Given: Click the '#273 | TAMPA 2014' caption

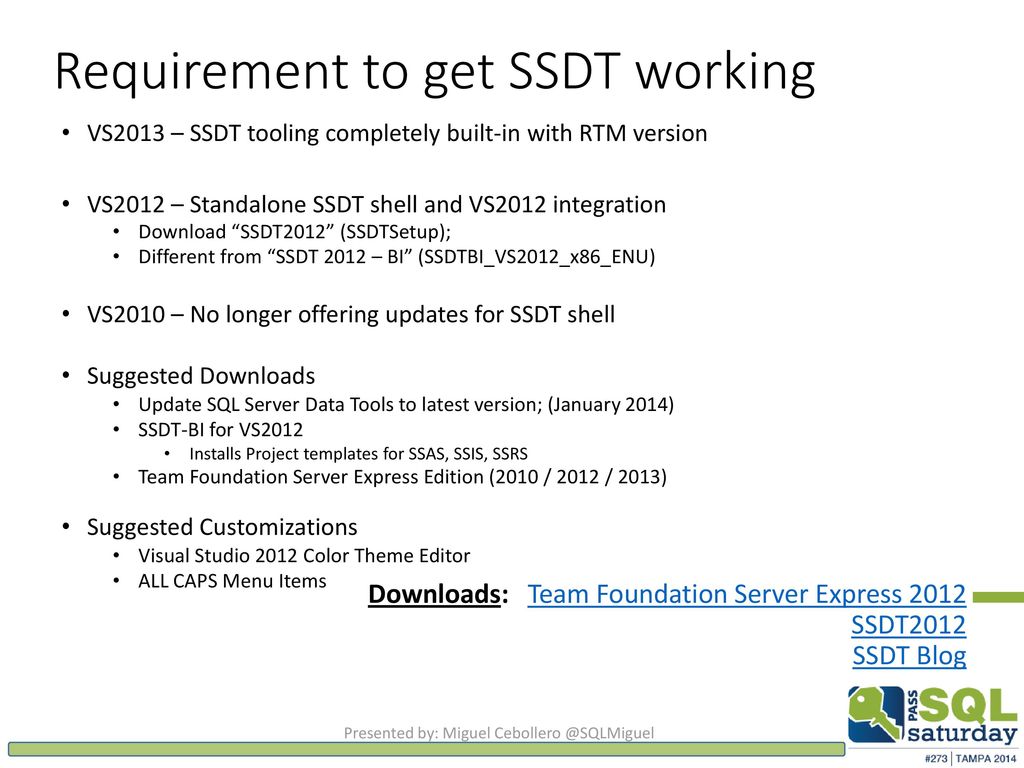Looking at the screenshot, I should point(970,758).
